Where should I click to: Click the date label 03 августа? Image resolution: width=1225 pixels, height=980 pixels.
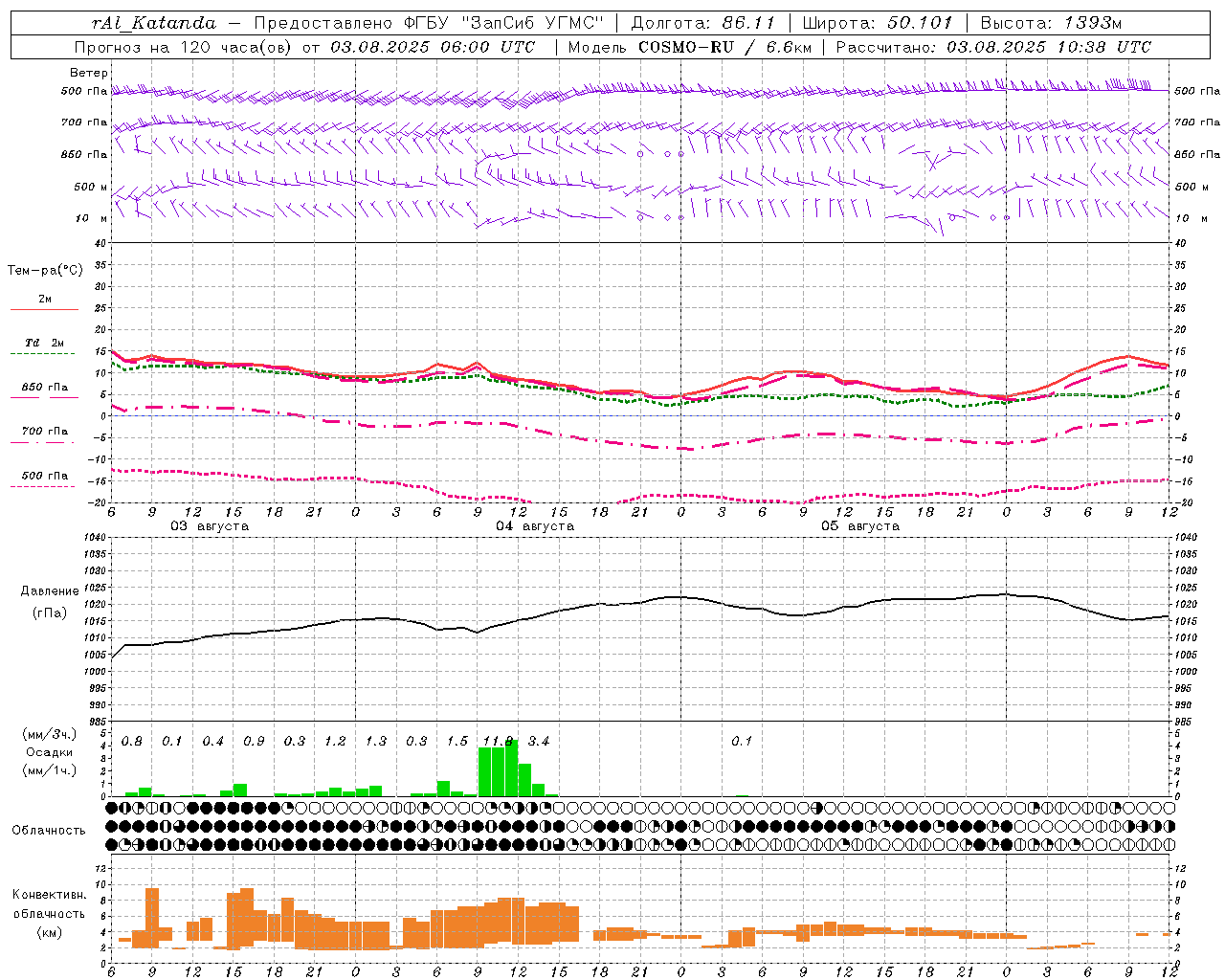(x=210, y=526)
